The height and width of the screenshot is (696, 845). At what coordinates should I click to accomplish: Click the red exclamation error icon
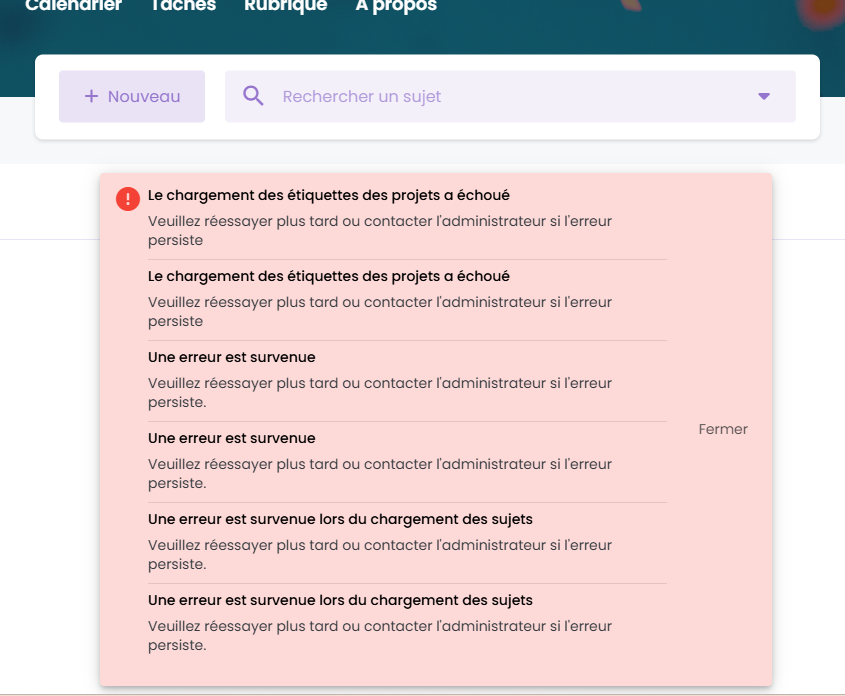128,199
